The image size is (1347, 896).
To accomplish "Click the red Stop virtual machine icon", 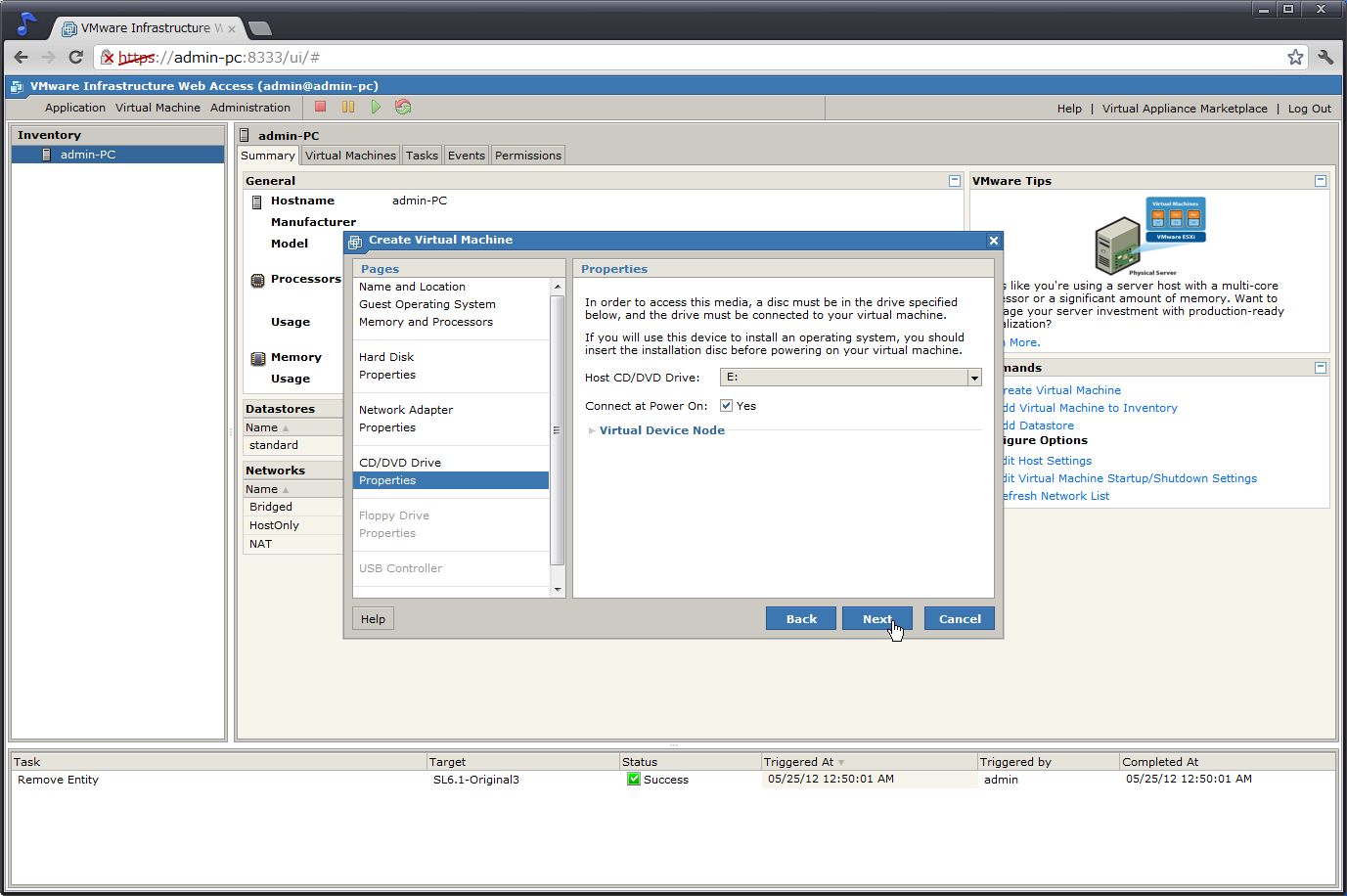I will 320,107.
